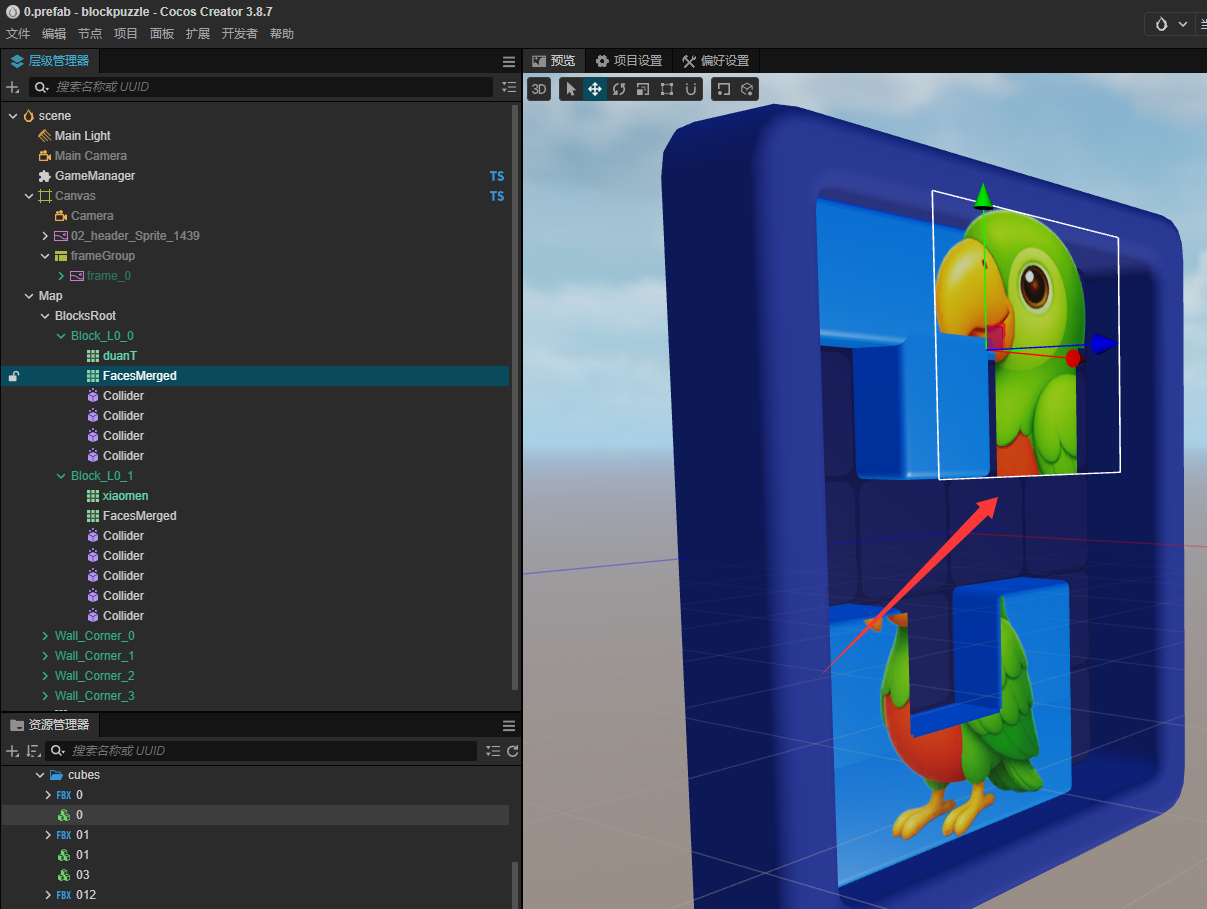This screenshot has height=909, width=1207.
Task: Collapse the Canvas node
Action: (29, 196)
